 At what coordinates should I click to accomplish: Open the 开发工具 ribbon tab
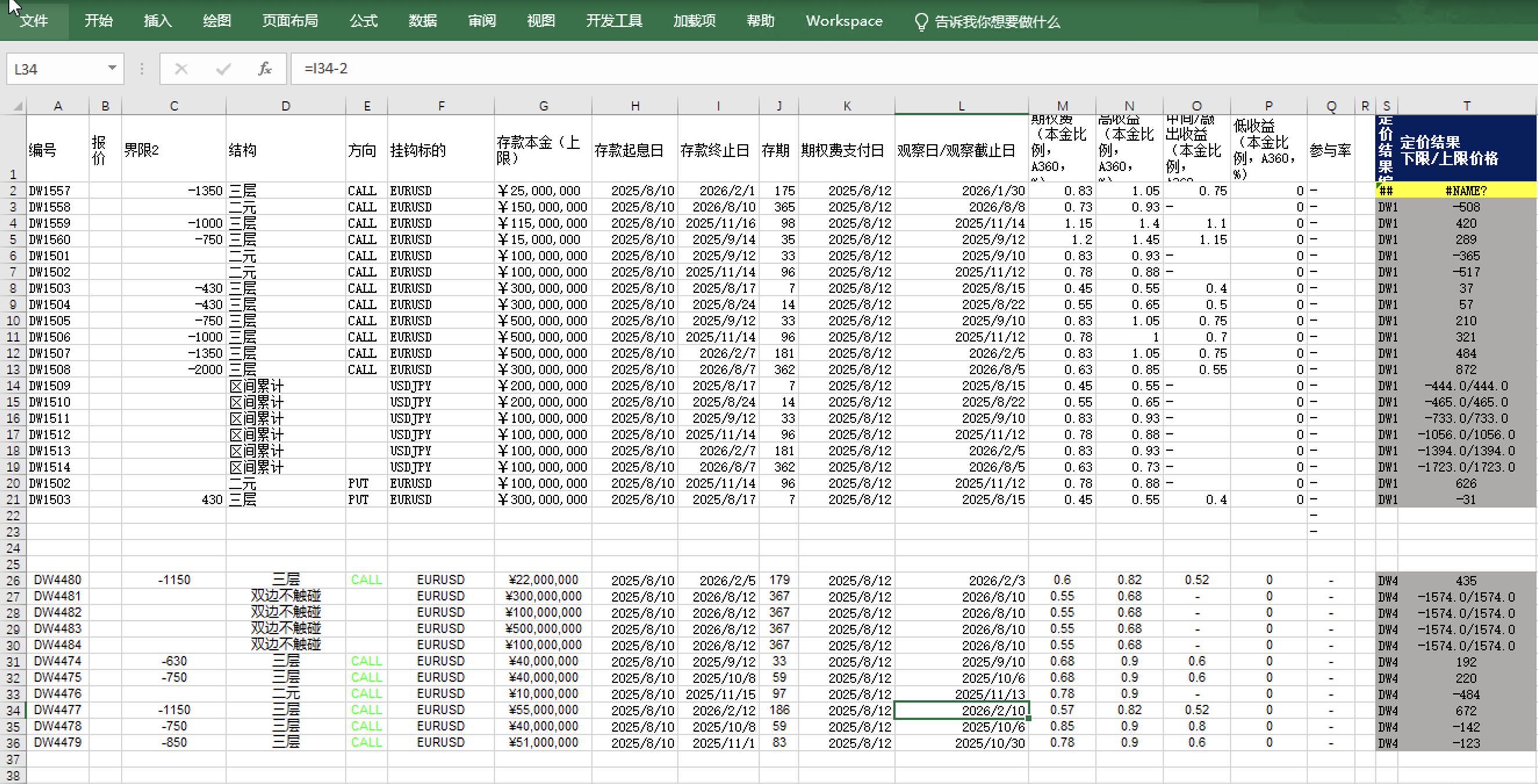(614, 21)
